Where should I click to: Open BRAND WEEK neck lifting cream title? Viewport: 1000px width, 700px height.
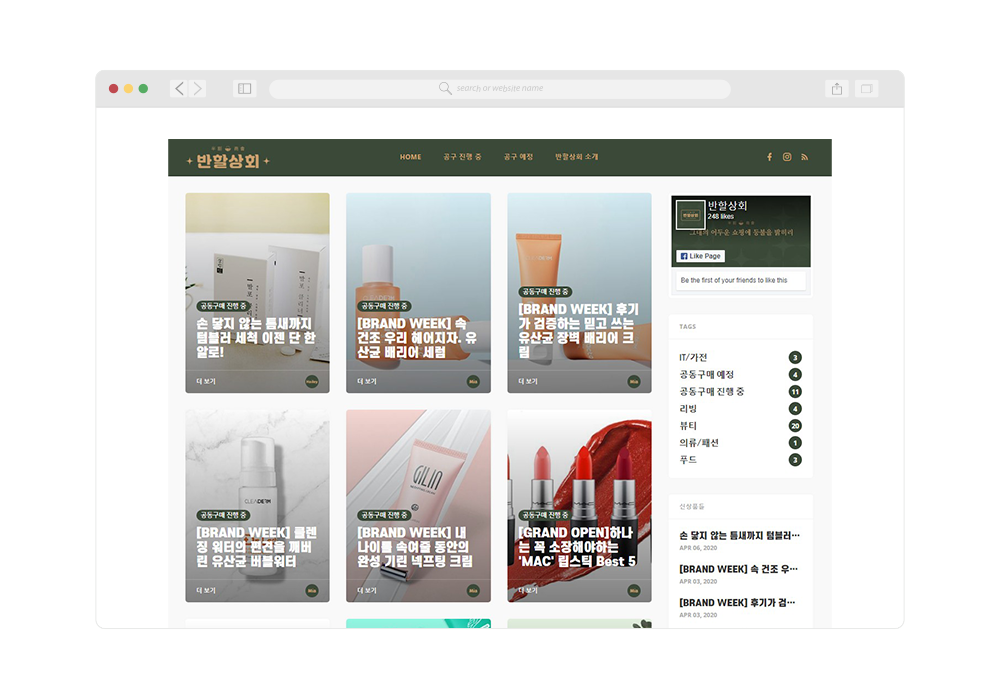click(x=415, y=547)
